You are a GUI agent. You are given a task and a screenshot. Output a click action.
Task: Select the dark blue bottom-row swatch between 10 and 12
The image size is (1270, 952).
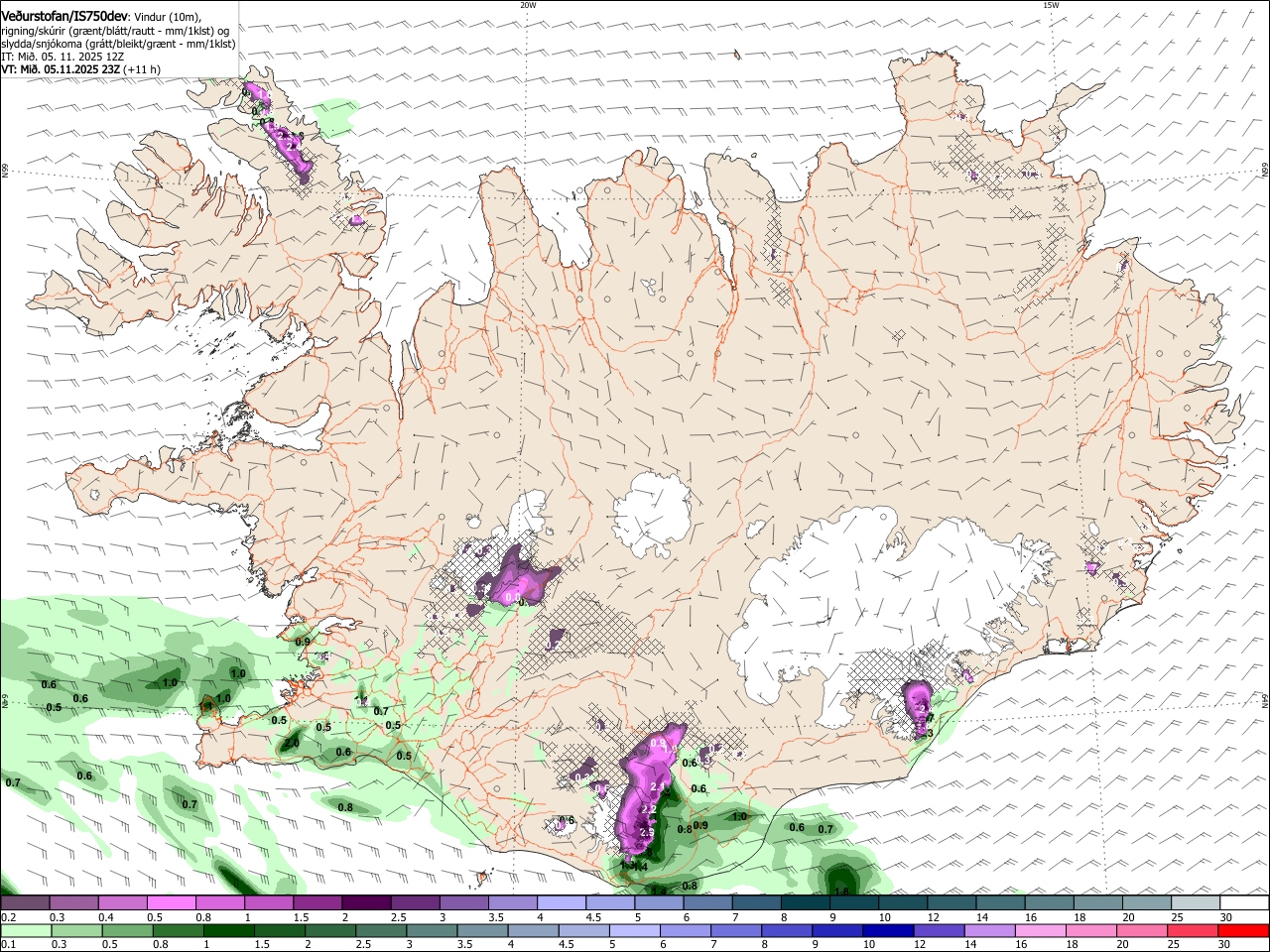[x=886, y=931]
